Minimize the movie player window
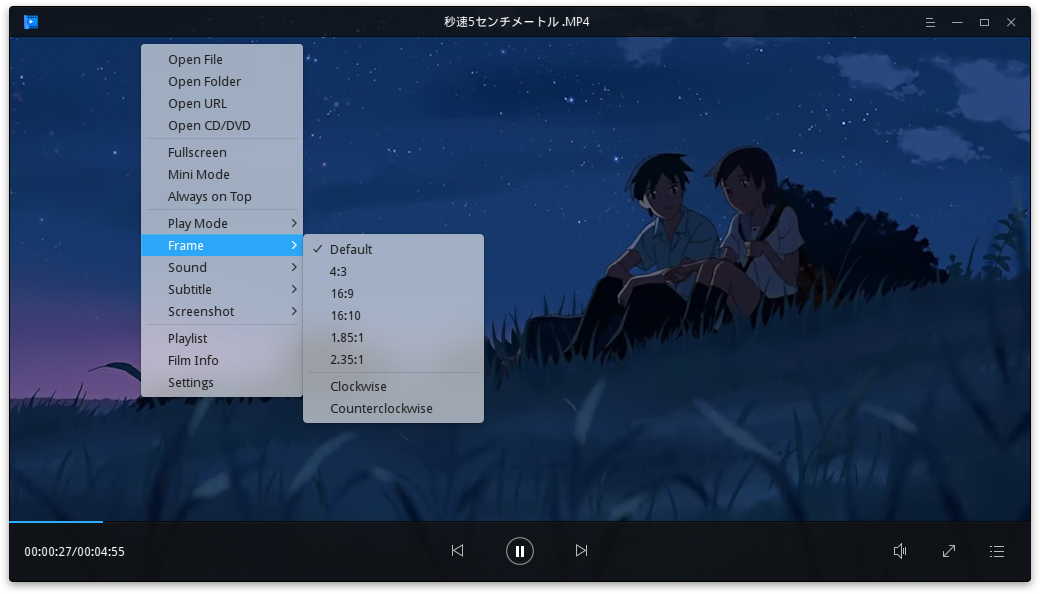The image size is (1040, 594). (x=957, y=23)
